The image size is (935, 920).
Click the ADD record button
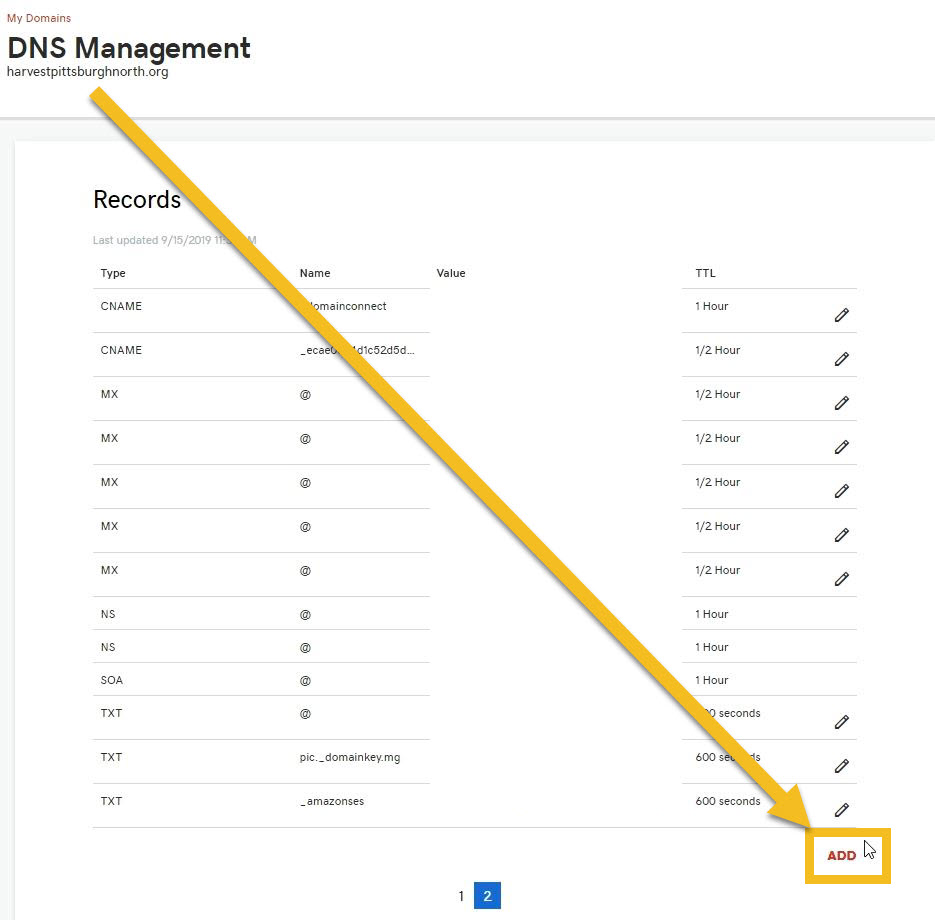pyautogui.click(x=841, y=856)
